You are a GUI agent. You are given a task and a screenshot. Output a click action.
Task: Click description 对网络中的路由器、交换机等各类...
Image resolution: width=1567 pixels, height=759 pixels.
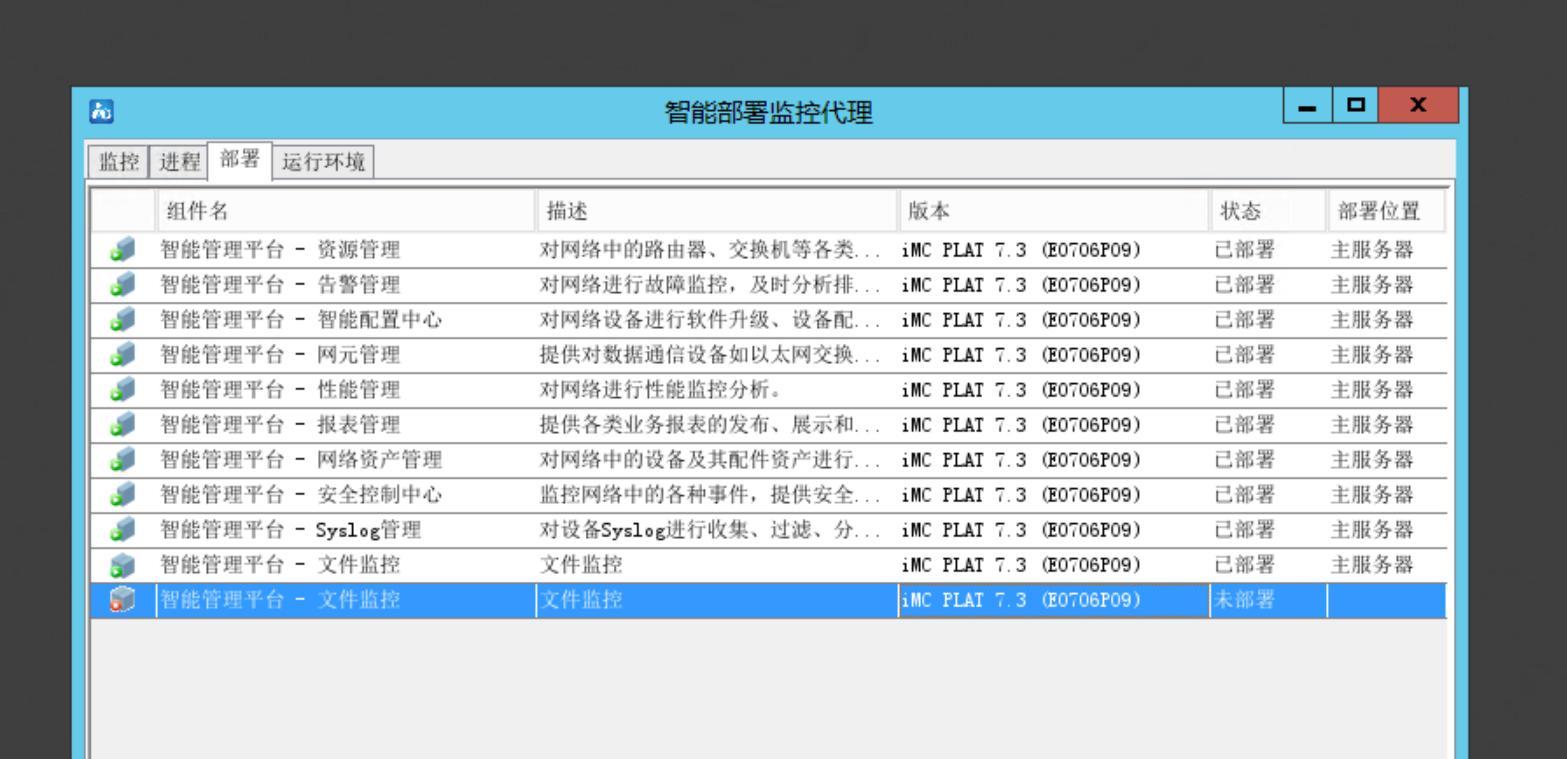[711, 250]
